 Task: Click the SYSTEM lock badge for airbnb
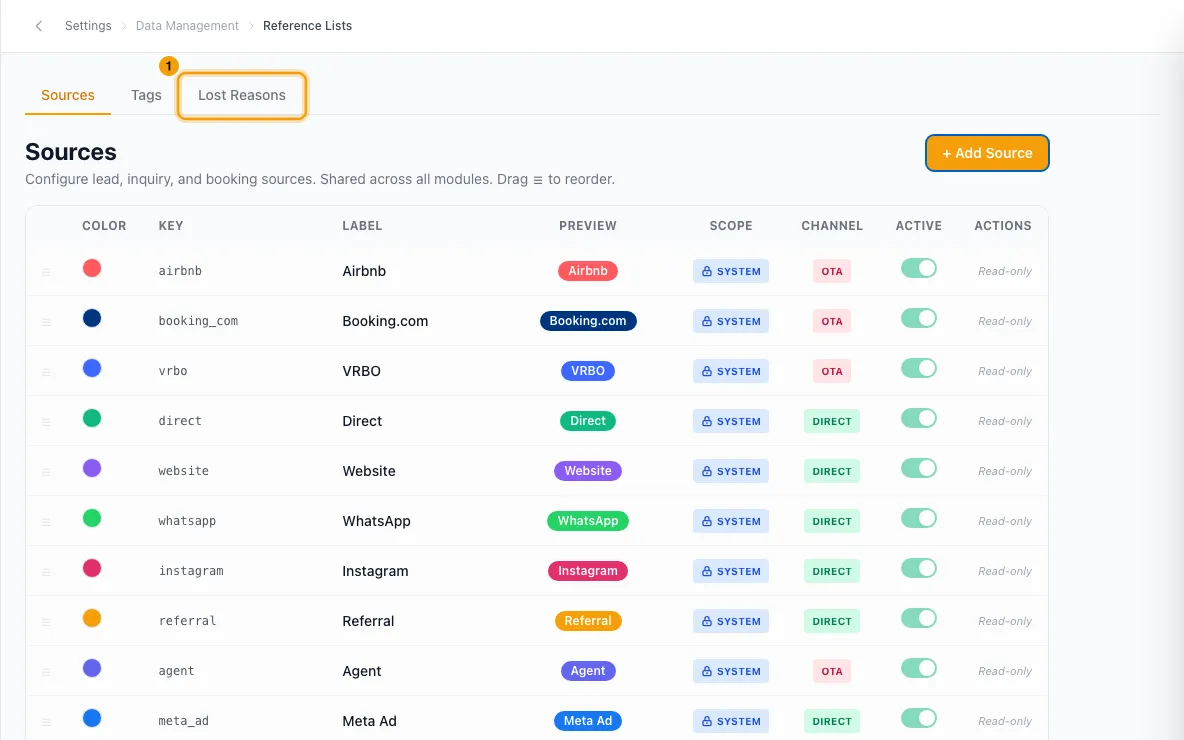[731, 271]
